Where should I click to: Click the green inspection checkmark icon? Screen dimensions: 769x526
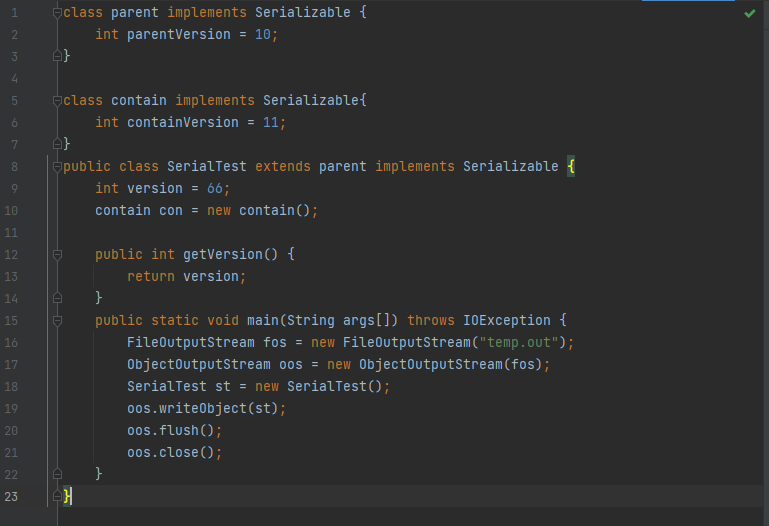click(x=750, y=14)
